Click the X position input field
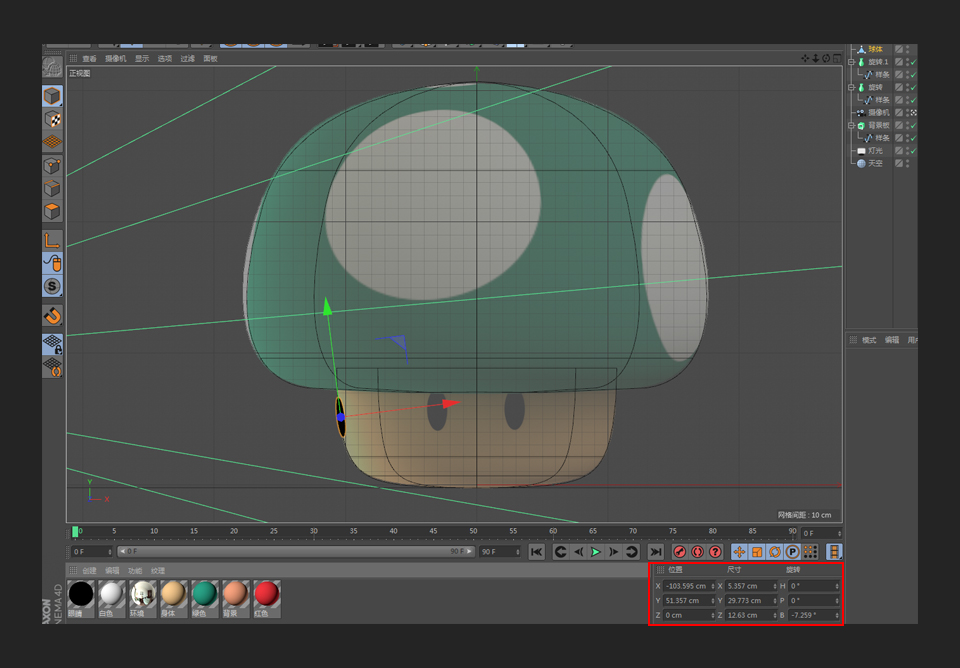The image size is (960, 668). (687, 586)
